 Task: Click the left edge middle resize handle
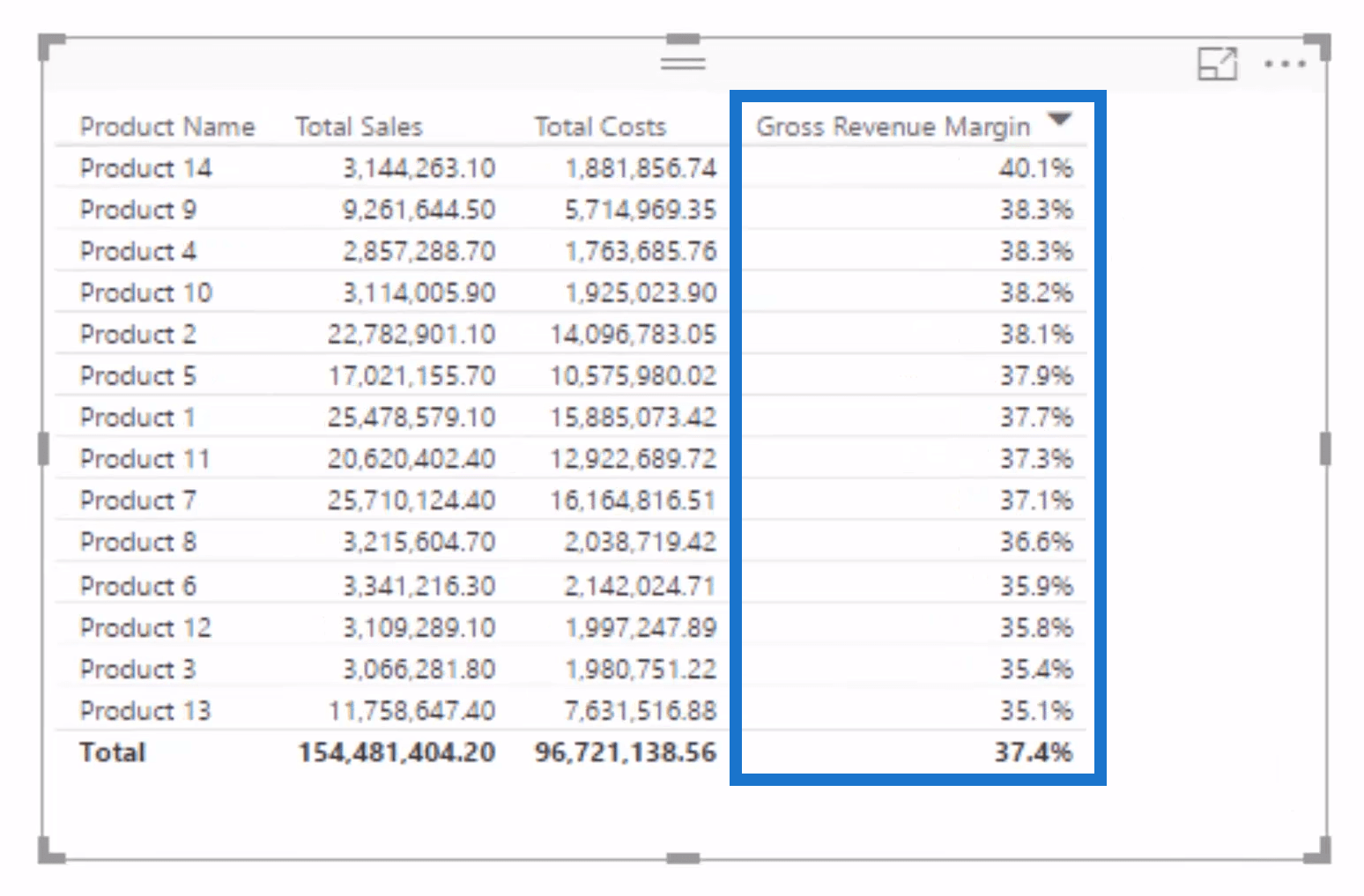click(44, 448)
